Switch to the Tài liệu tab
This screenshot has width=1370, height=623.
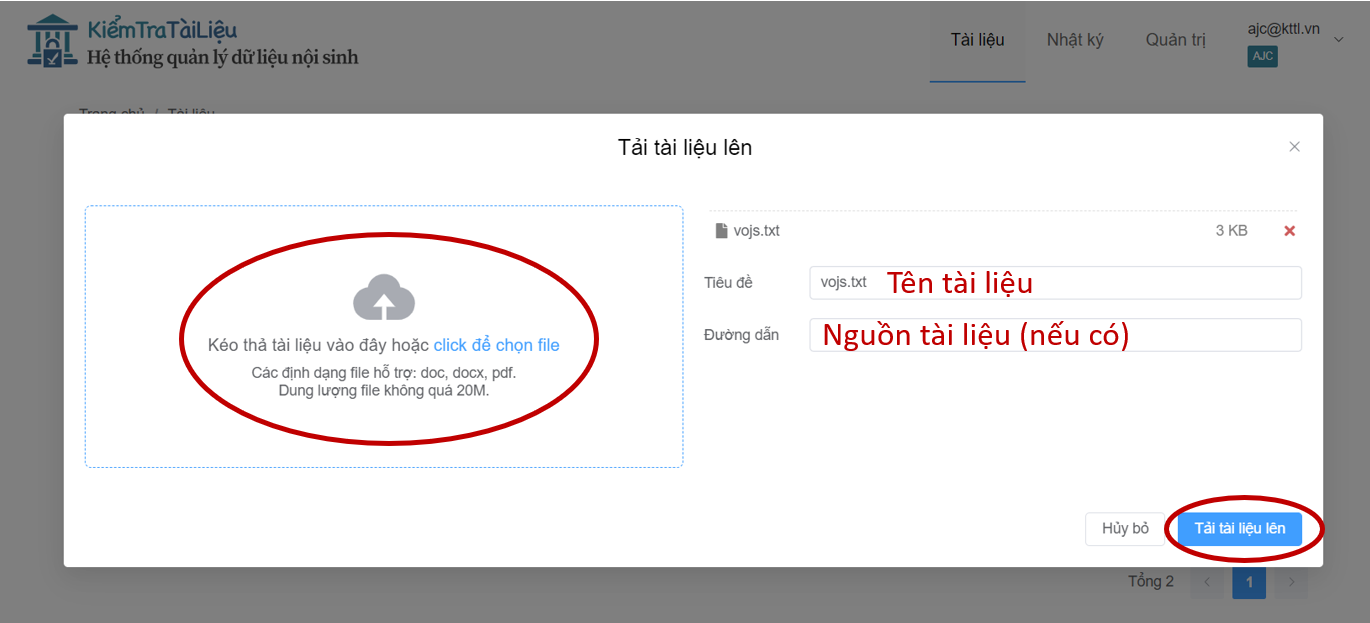click(x=977, y=40)
